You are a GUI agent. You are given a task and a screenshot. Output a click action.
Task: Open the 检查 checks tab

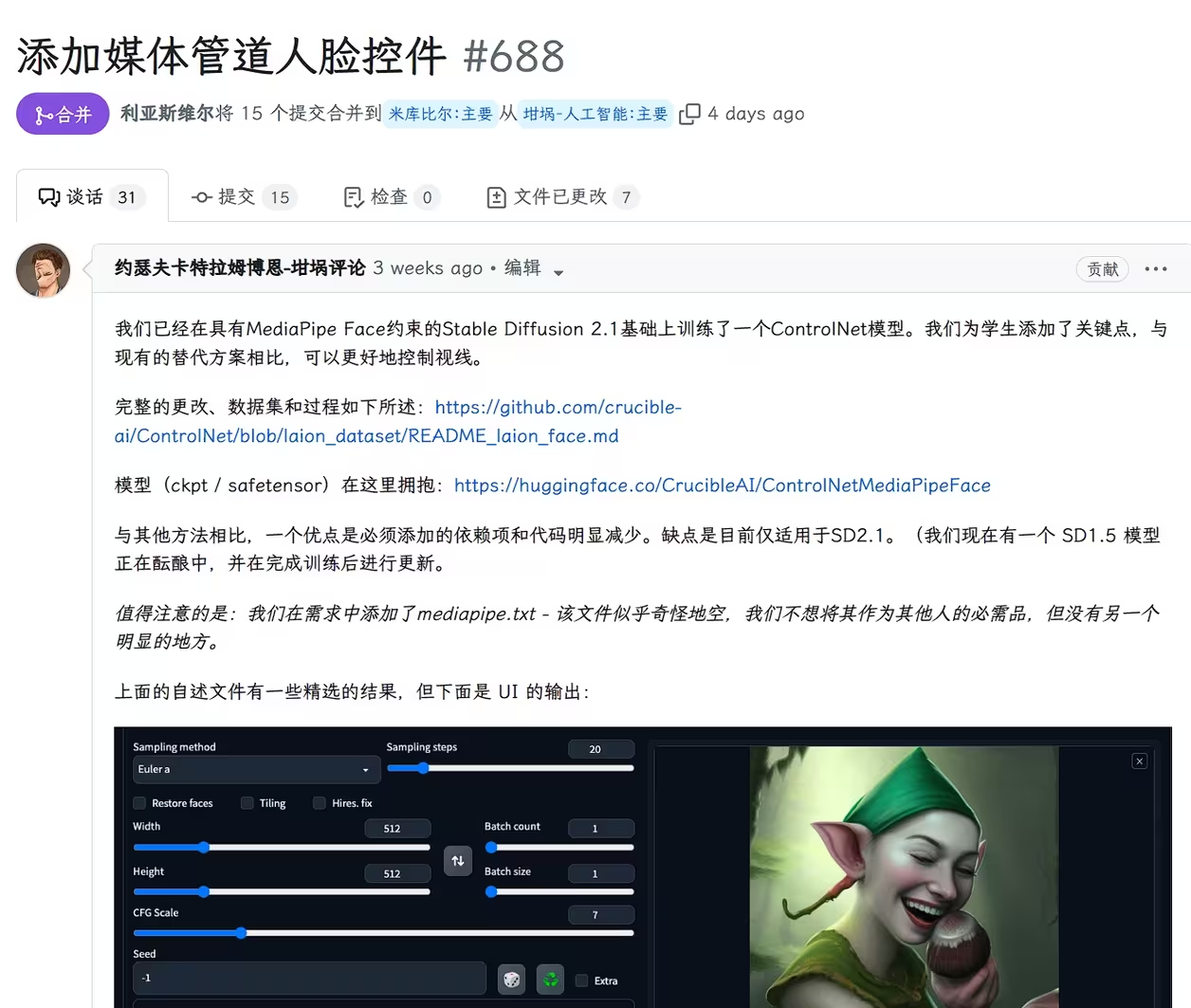tap(391, 196)
